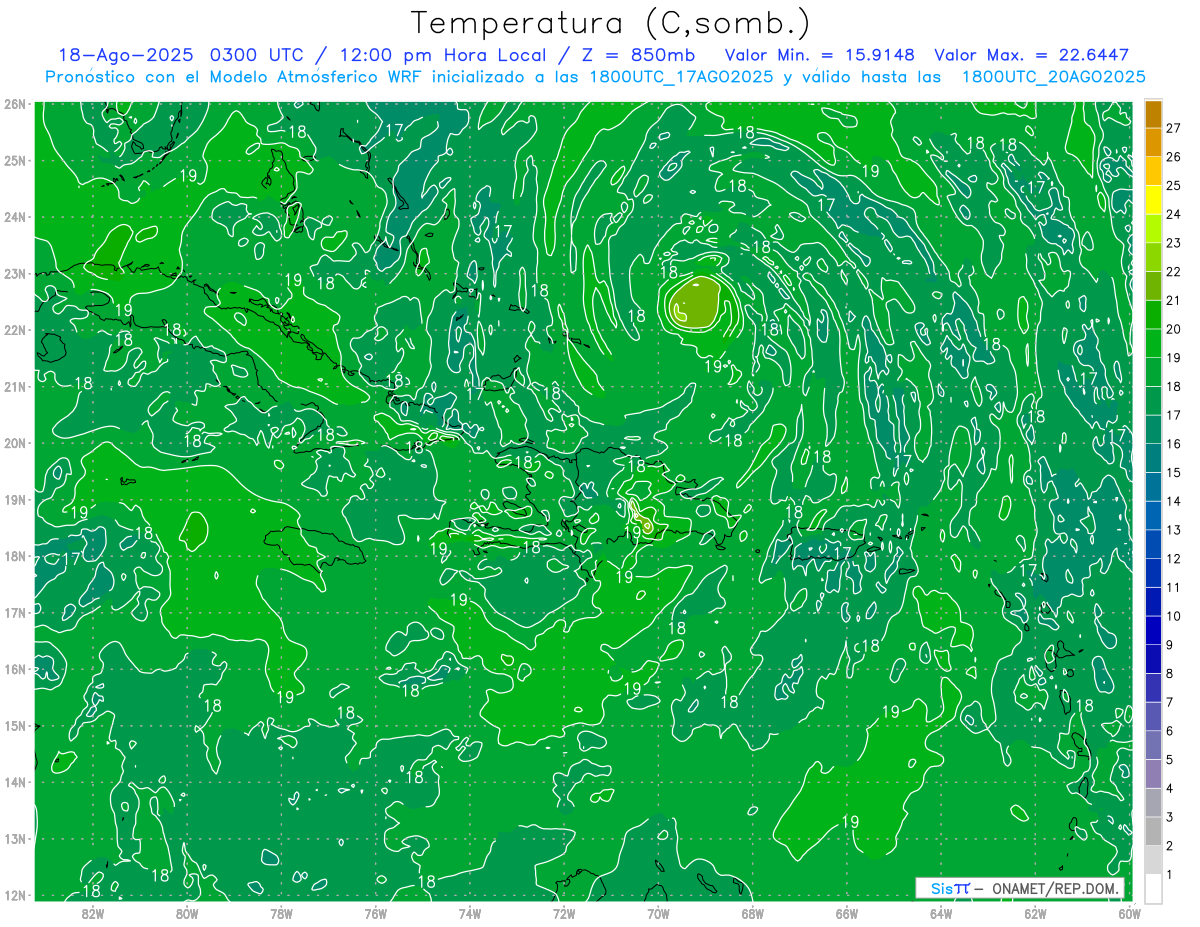
Task: Click the colorbar scale label "4"
Action: coord(1170,789)
